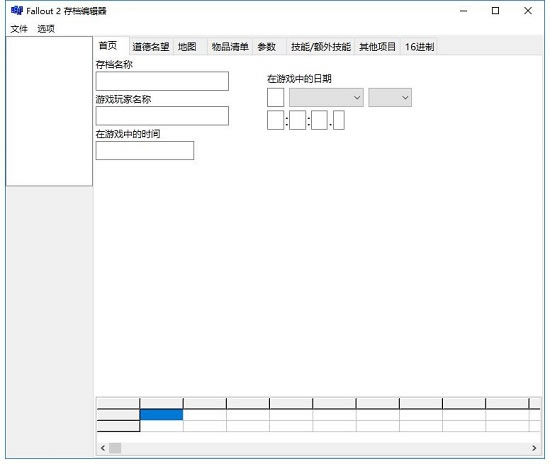Viewport: 550px width, 464px height.
Task: Focus the 在游戏中的时间 field
Action: click(x=145, y=150)
